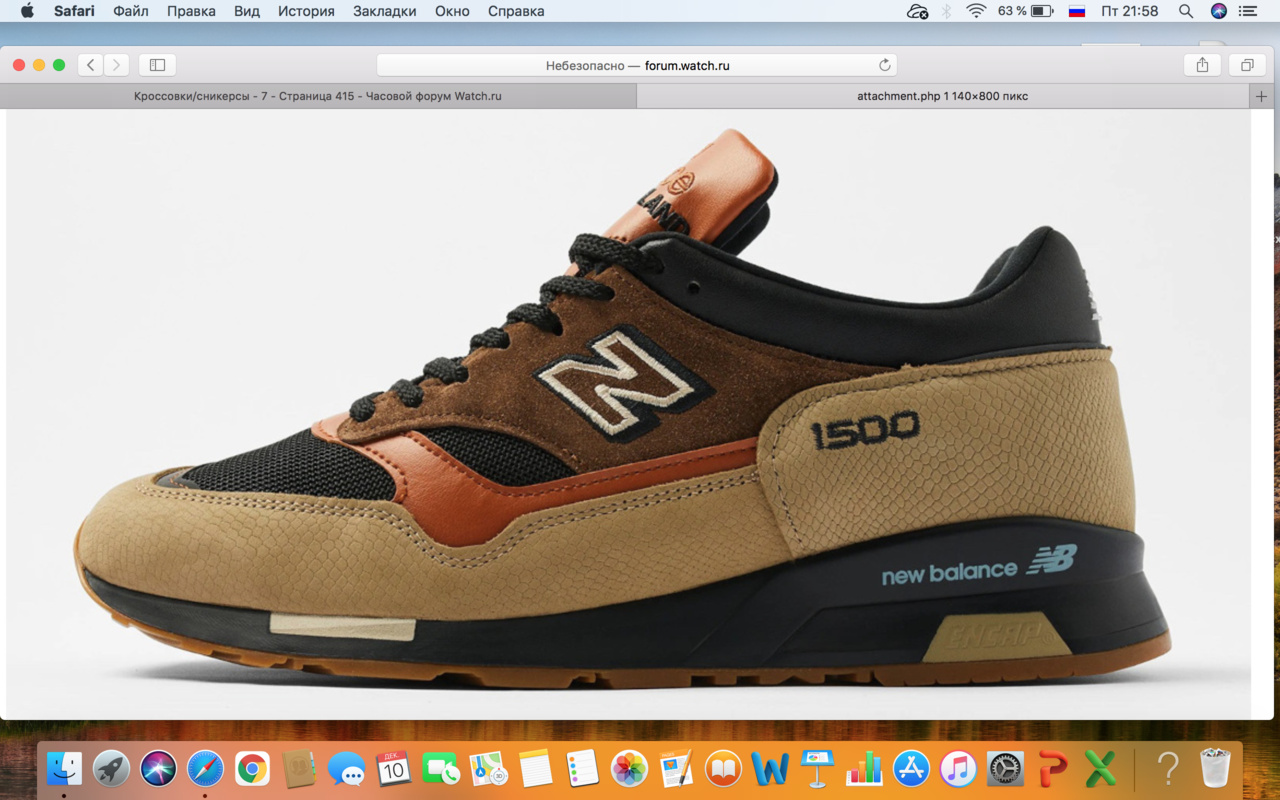Open the Apple menu
The height and width of the screenshot is (800, 1280).
click(x=27, y=11)
